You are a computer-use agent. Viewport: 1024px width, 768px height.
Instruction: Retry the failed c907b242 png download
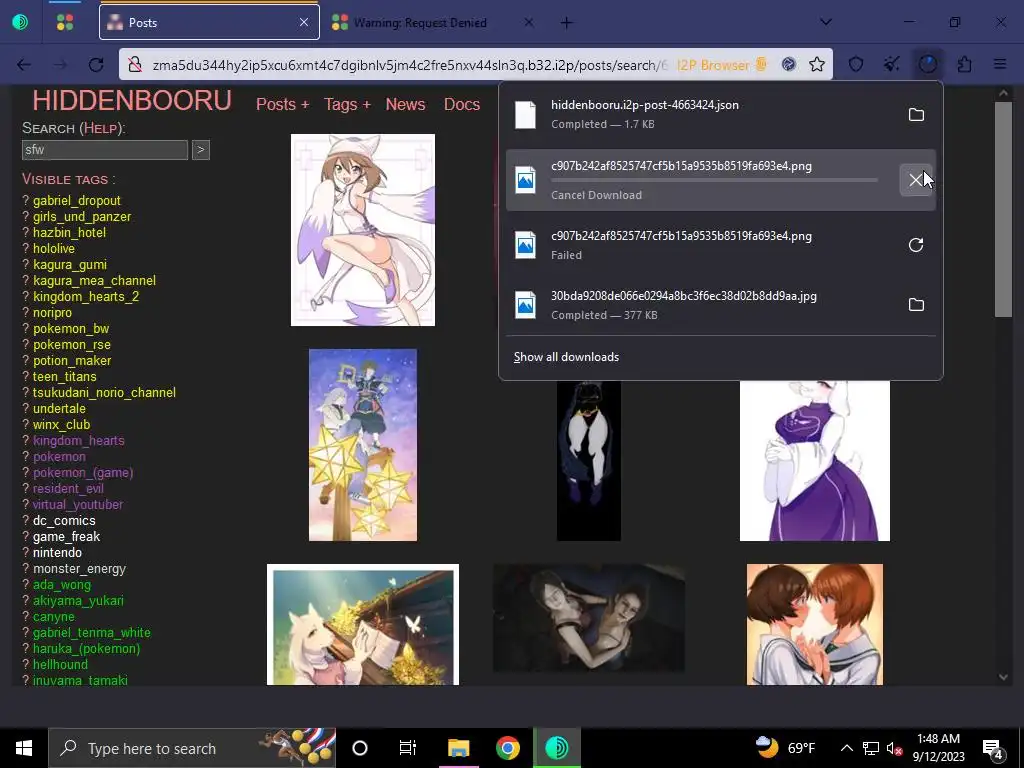pos(916,245)
